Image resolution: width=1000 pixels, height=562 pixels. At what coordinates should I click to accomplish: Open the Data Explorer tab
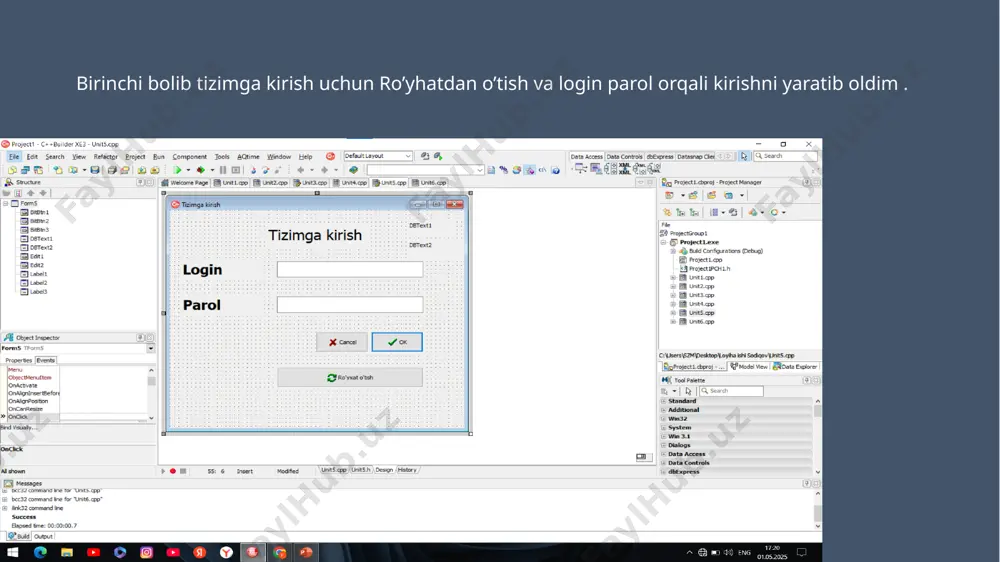[x=795, y=367]
